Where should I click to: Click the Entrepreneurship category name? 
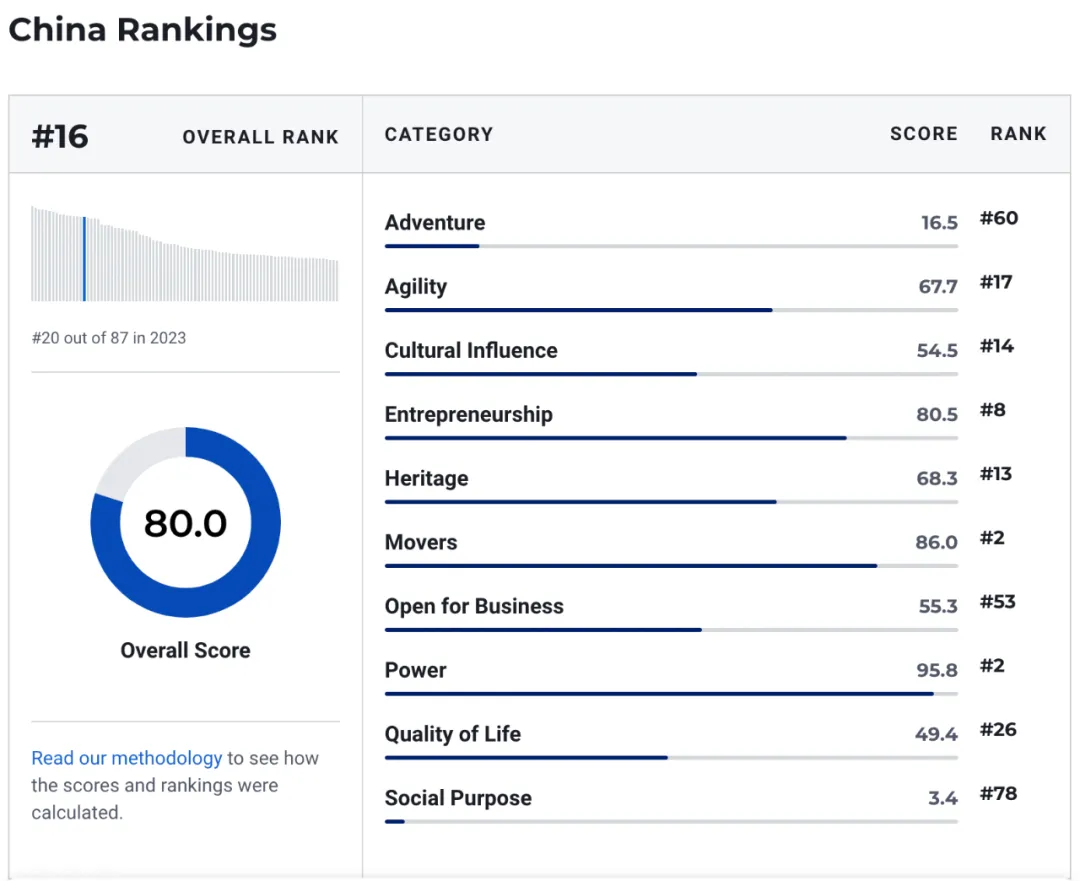468,415
